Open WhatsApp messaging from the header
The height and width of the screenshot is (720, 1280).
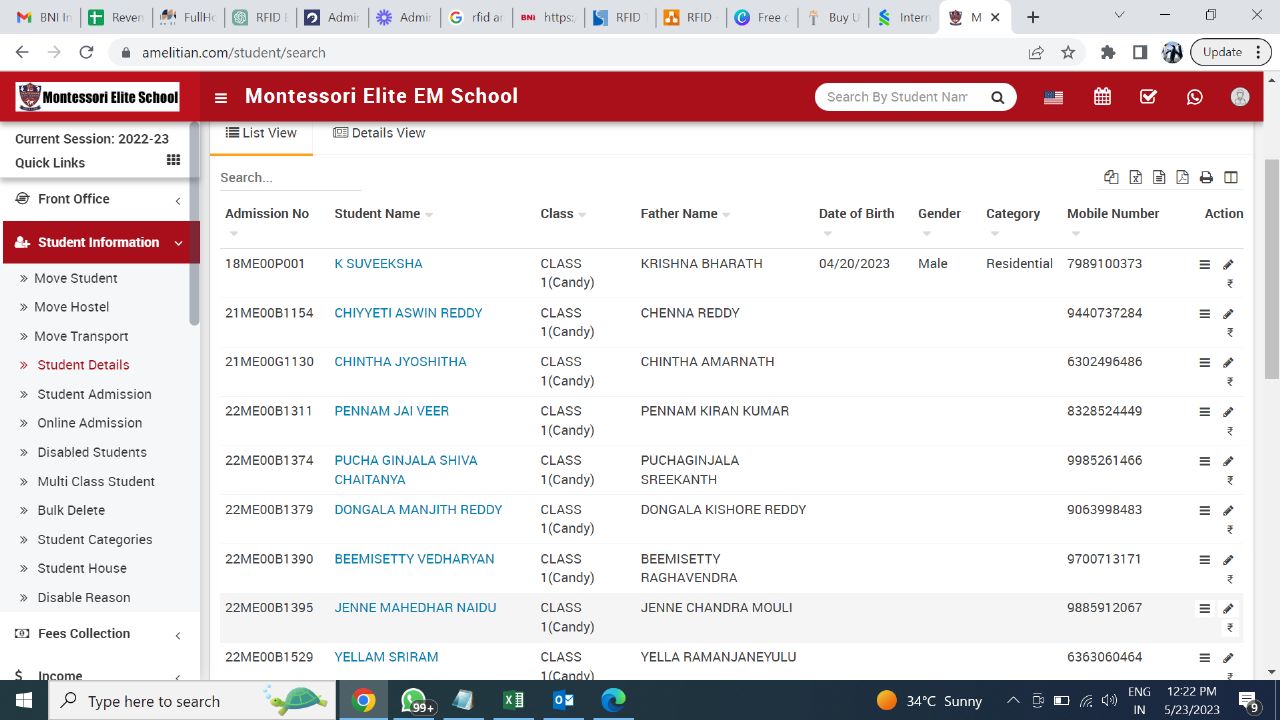click(1194, 96)
